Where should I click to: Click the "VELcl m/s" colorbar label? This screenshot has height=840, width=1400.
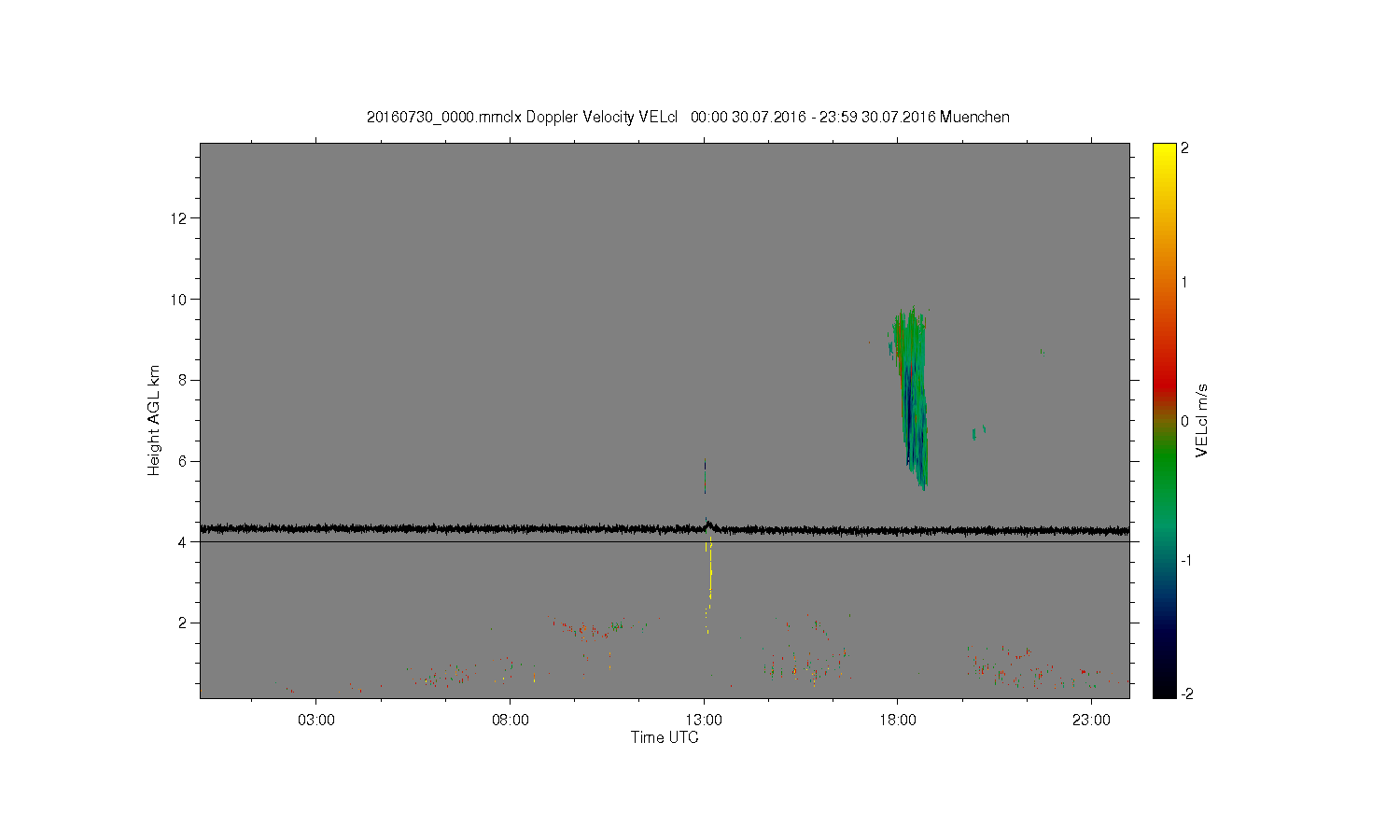(x=1201, y=420)
